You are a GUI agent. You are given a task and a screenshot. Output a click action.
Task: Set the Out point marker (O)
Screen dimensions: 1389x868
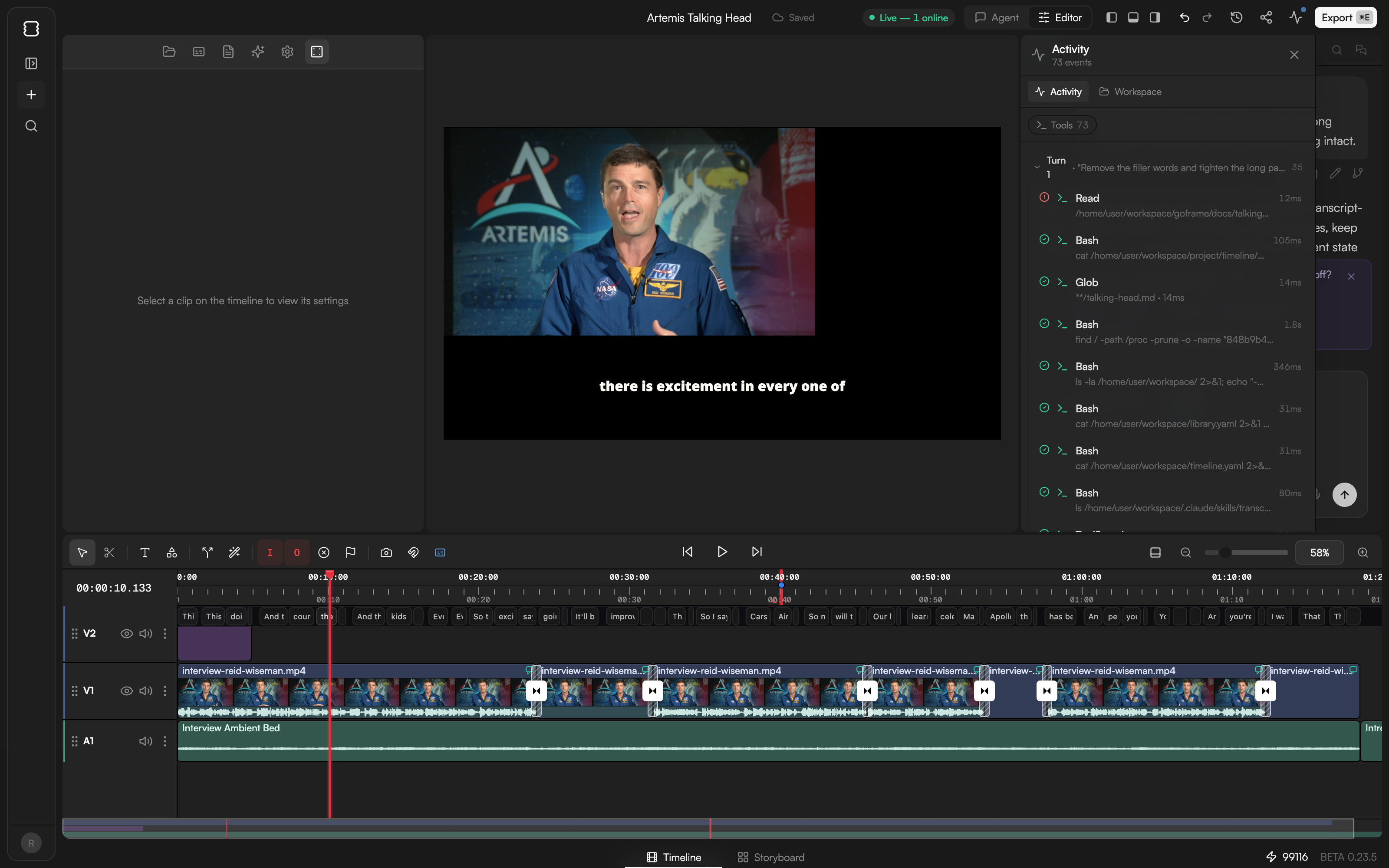click(297, 552)
